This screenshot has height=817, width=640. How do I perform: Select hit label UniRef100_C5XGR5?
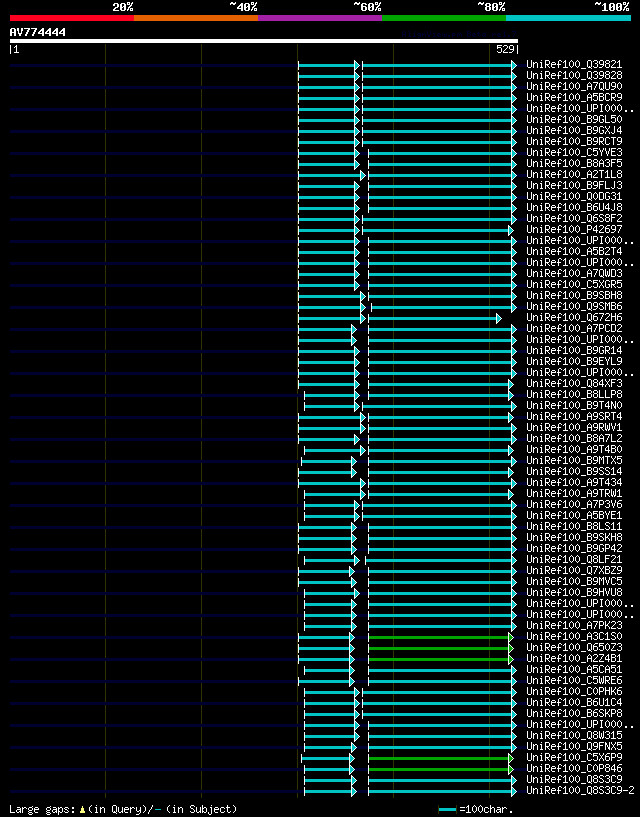574,284
